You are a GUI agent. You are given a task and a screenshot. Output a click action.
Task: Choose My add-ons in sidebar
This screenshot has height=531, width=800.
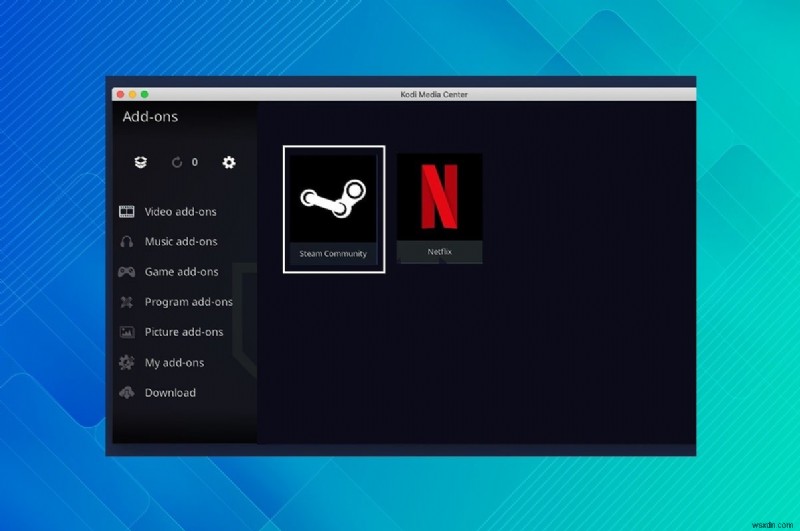pos(174,363)
